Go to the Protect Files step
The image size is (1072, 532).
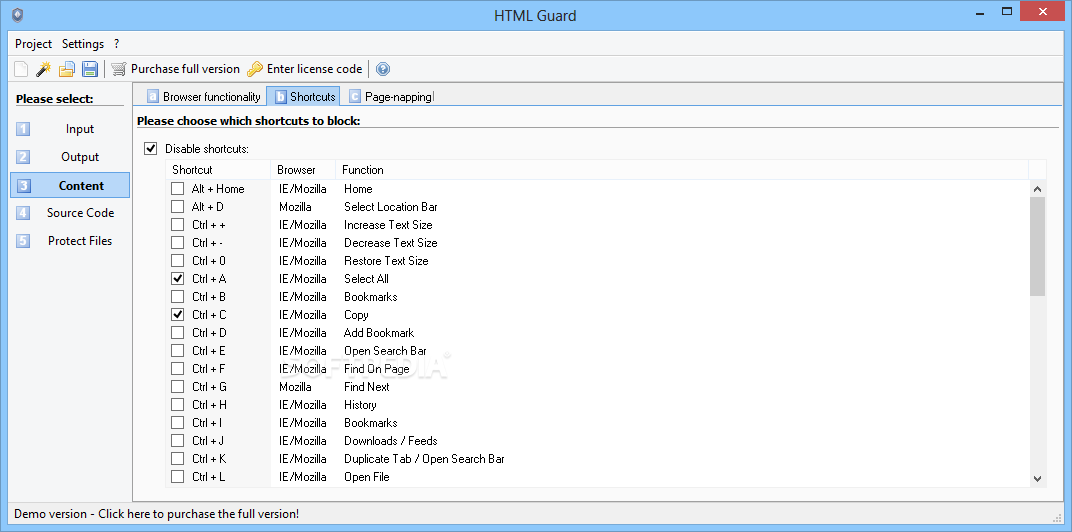coord(70,241)
